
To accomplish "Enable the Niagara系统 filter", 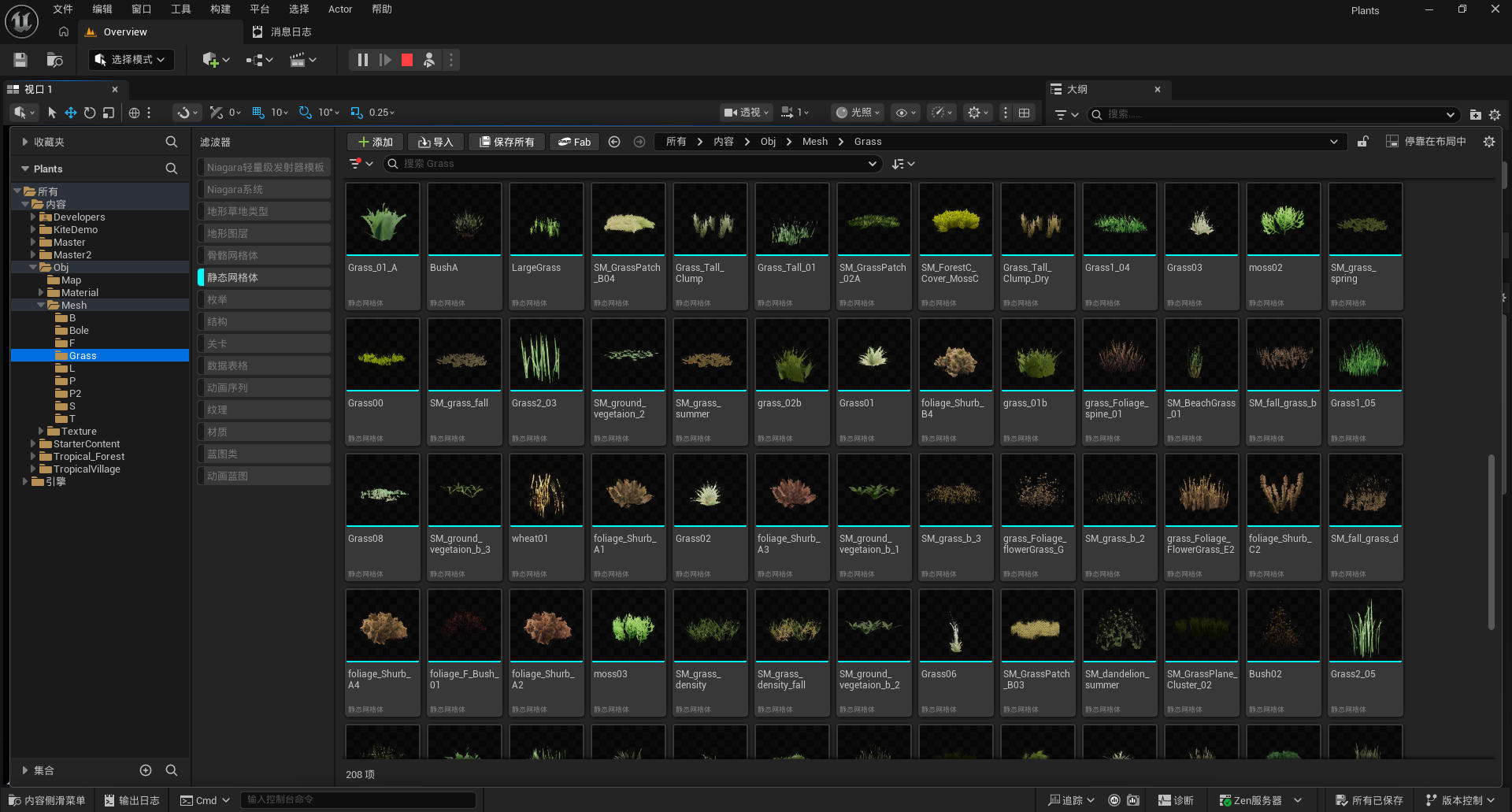I will coord(264,189).
